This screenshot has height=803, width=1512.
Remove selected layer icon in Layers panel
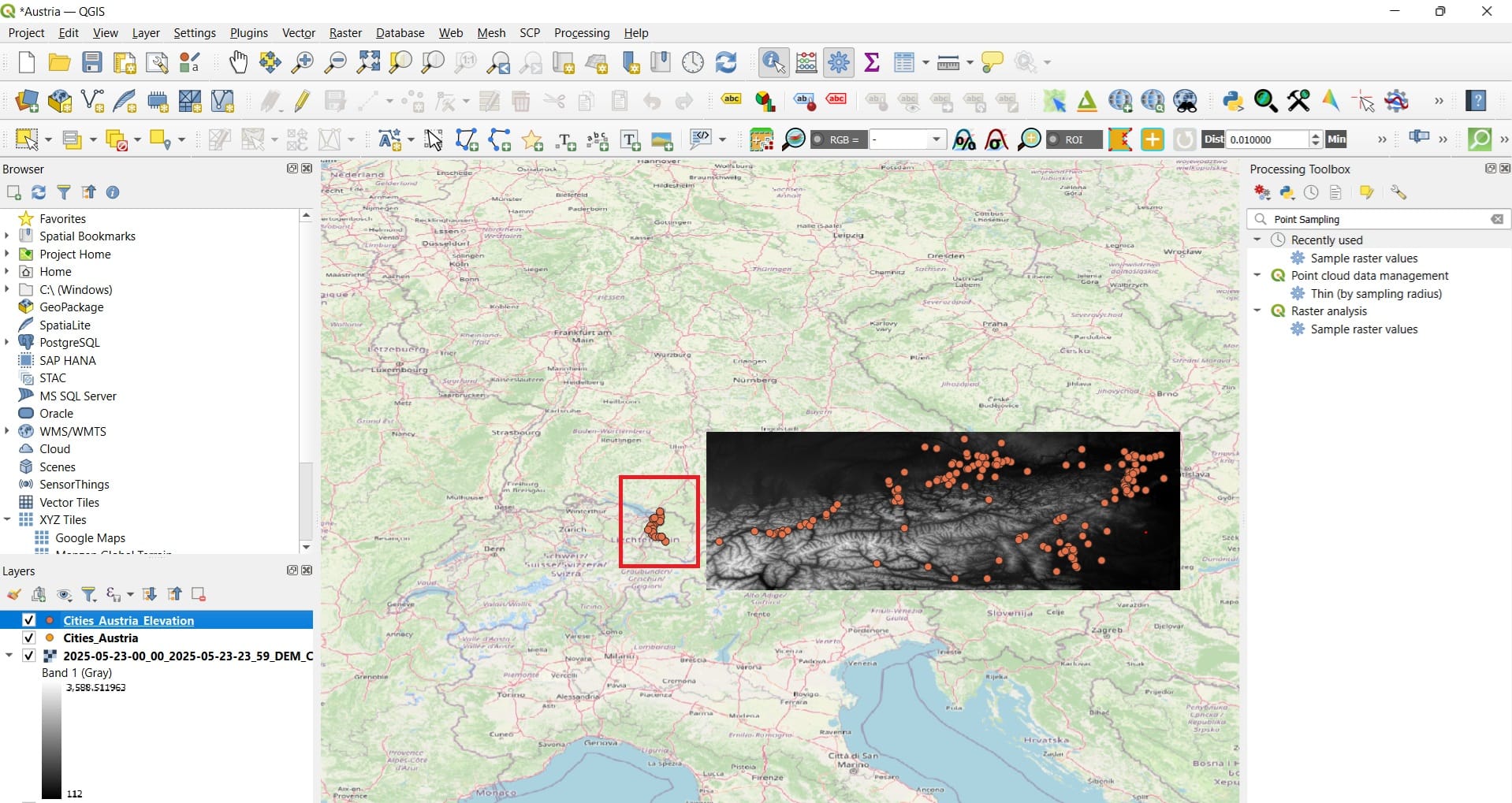[199, 594]
